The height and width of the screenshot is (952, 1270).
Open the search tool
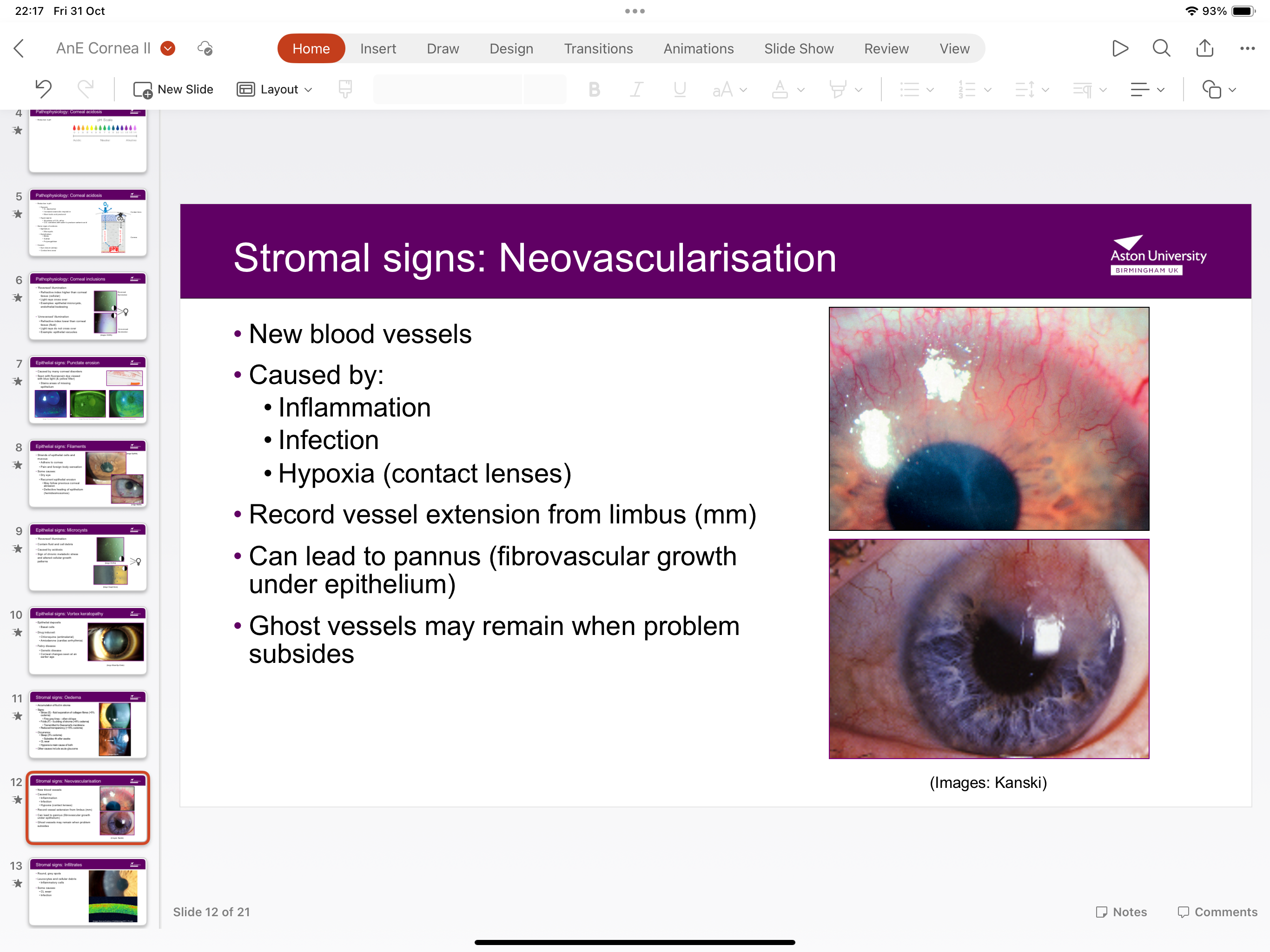pos(1161,48)
